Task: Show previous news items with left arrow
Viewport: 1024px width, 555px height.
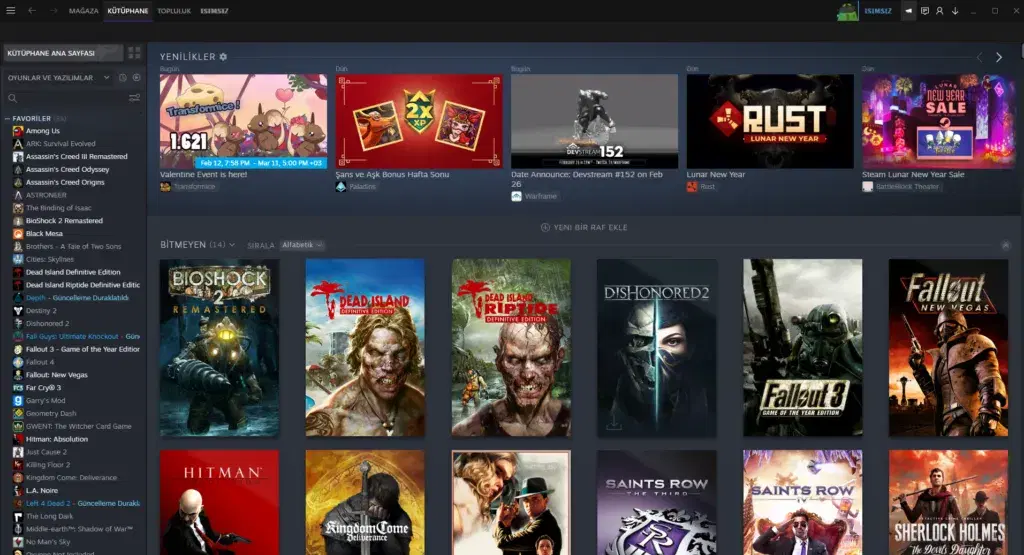Action: coord(980,57)
